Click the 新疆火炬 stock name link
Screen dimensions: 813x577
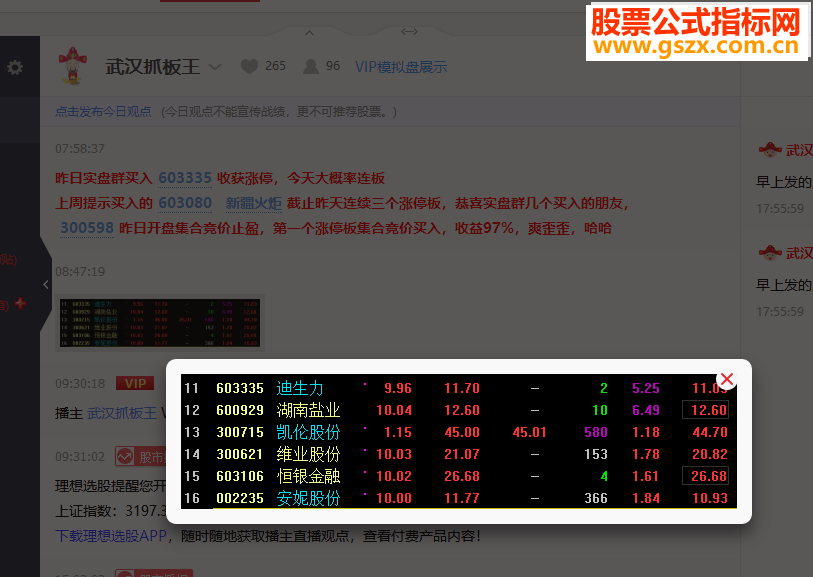254,203
